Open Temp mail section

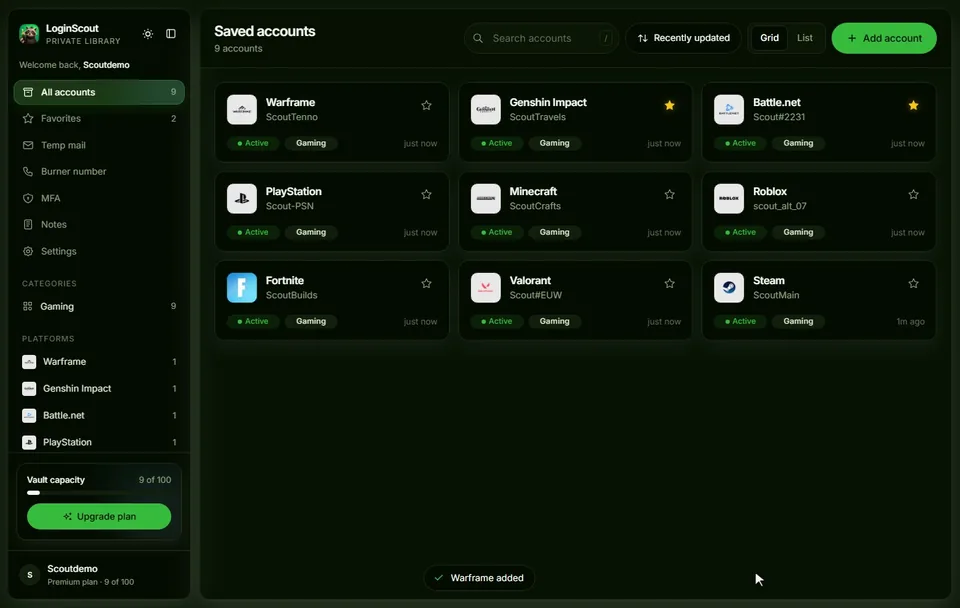pyautogui.click(x=99, y=145)
